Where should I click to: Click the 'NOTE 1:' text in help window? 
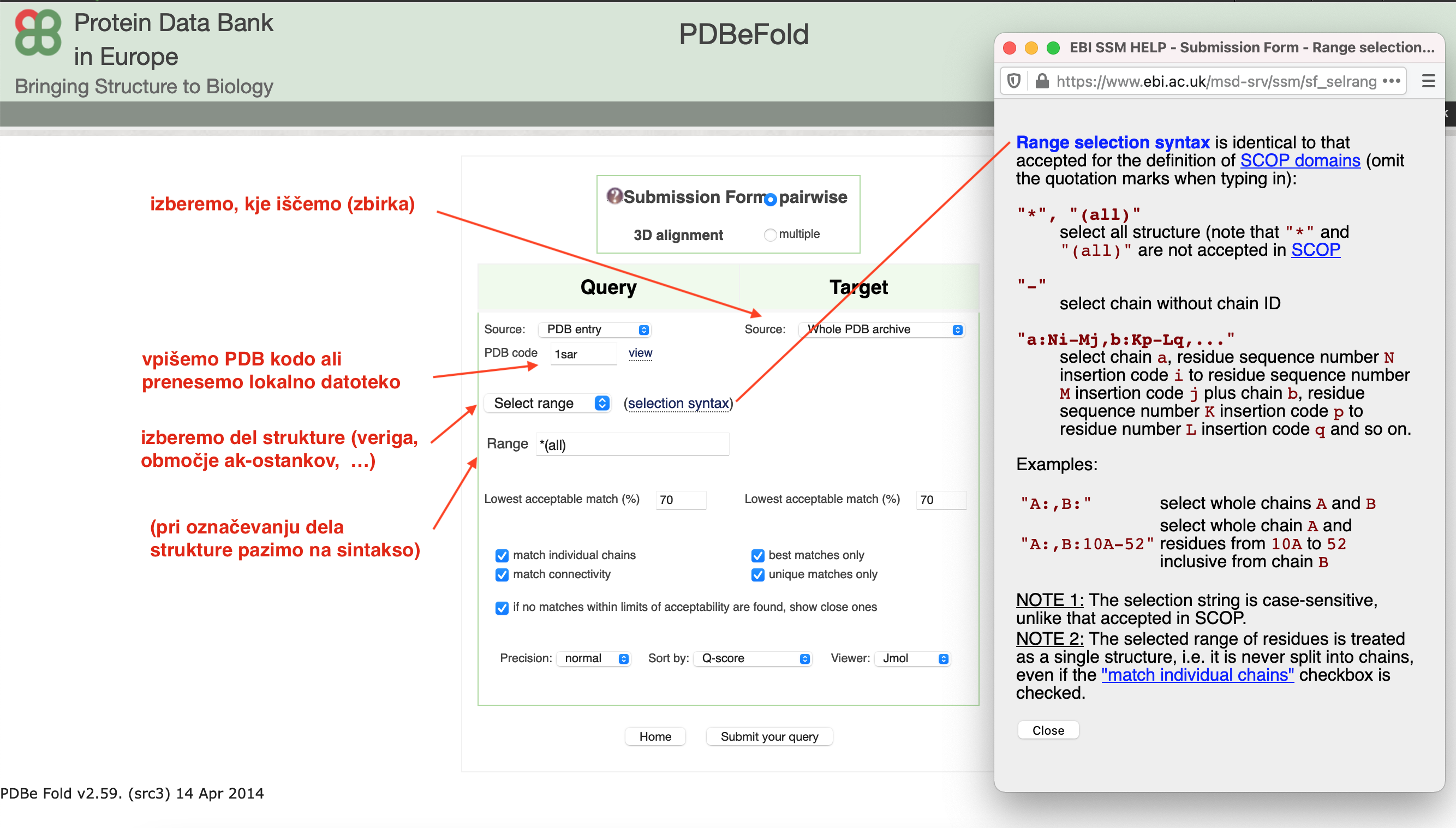tap(1050, 599)
